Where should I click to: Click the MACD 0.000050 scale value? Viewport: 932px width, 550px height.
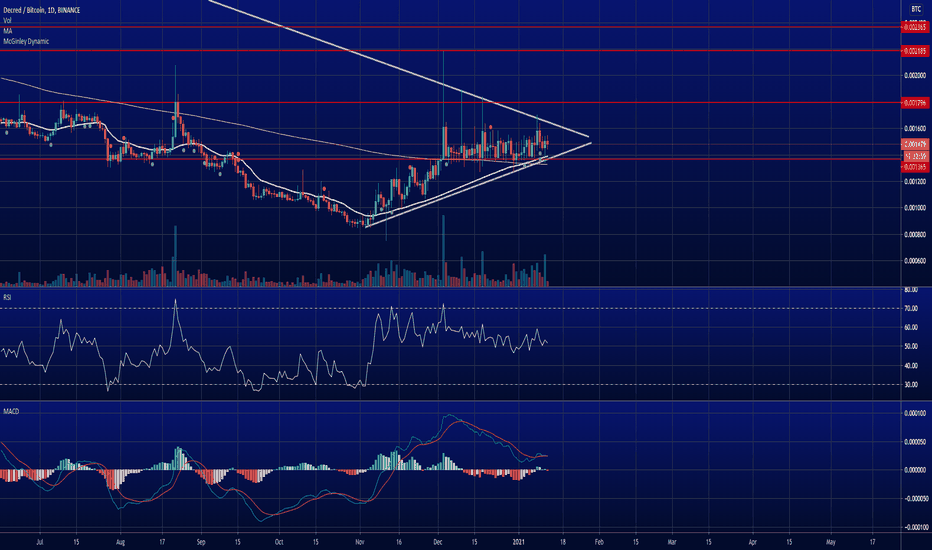[915, 442]
